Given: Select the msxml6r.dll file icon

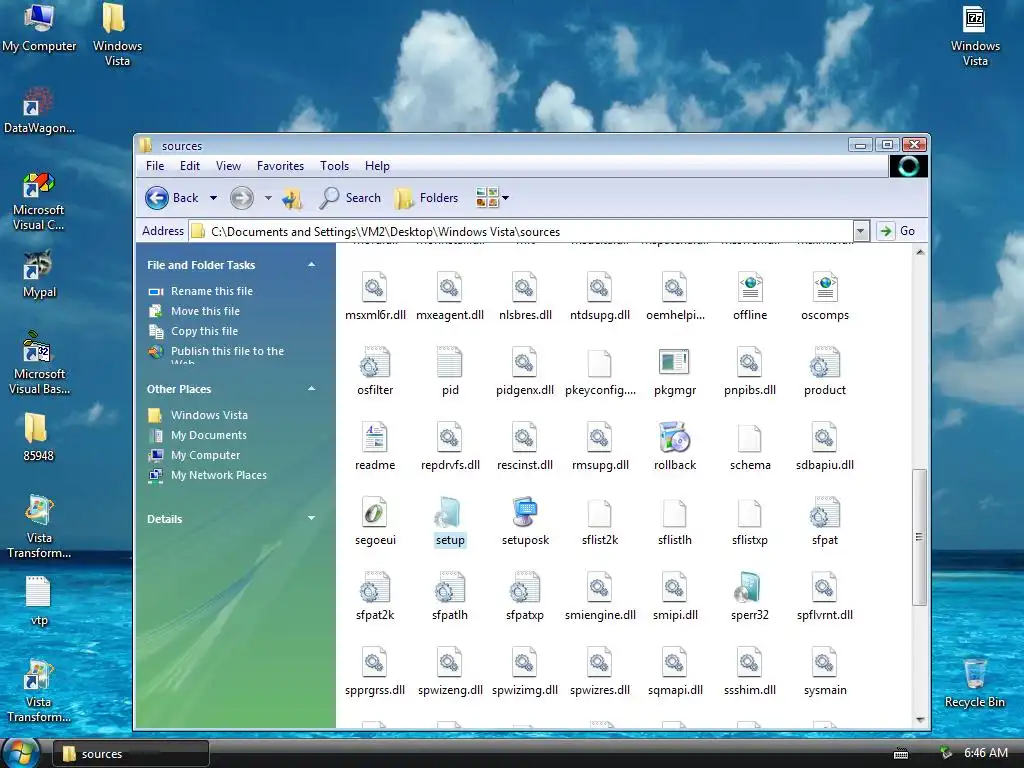Looking at the screenshot, I should 375,287.
